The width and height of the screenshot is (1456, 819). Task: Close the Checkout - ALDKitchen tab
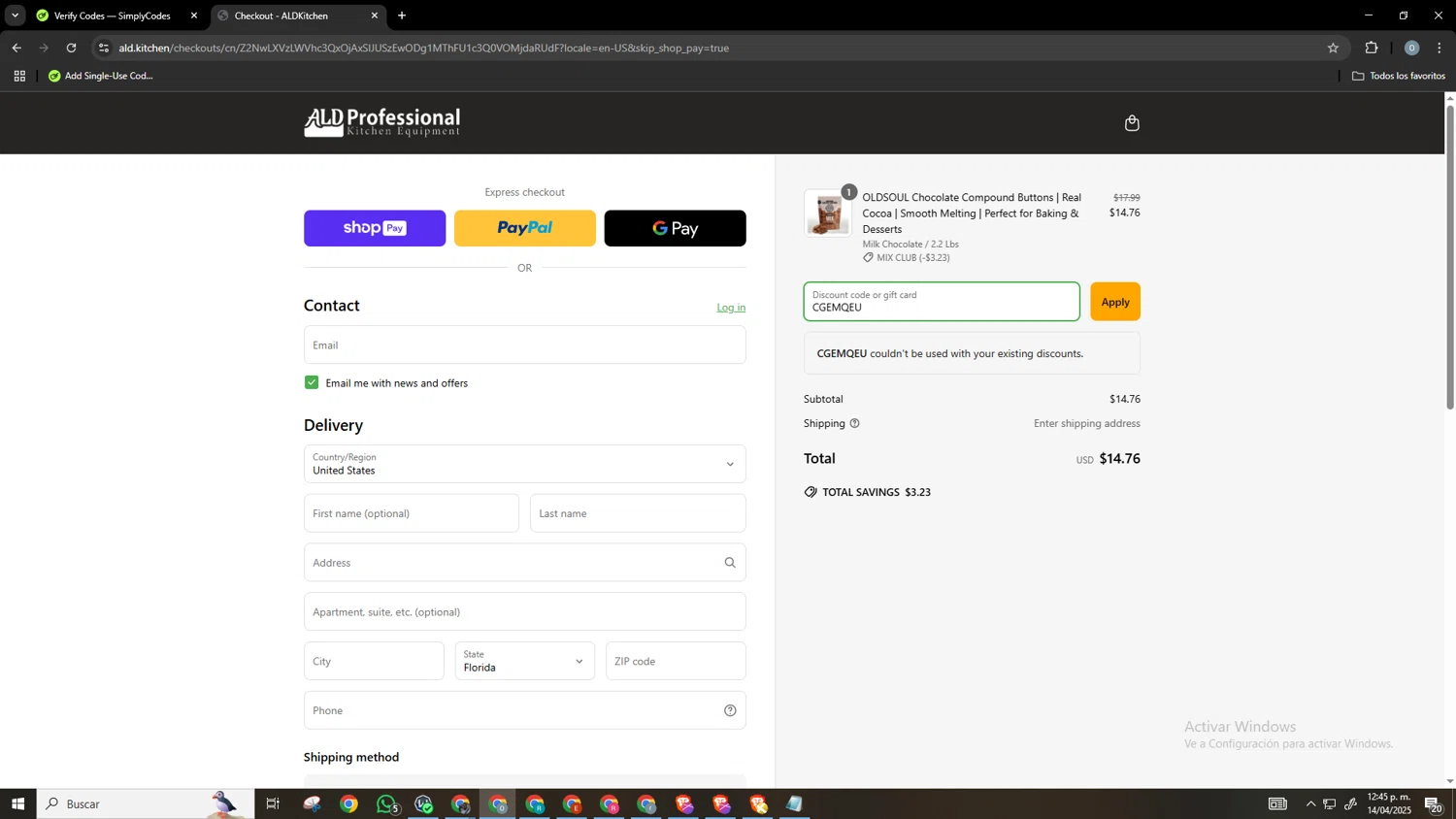[375, 16]
